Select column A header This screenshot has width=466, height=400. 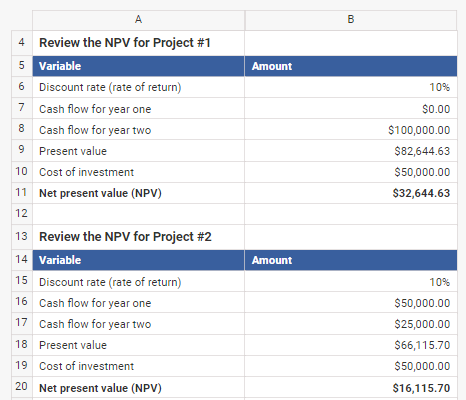point(138,20)
